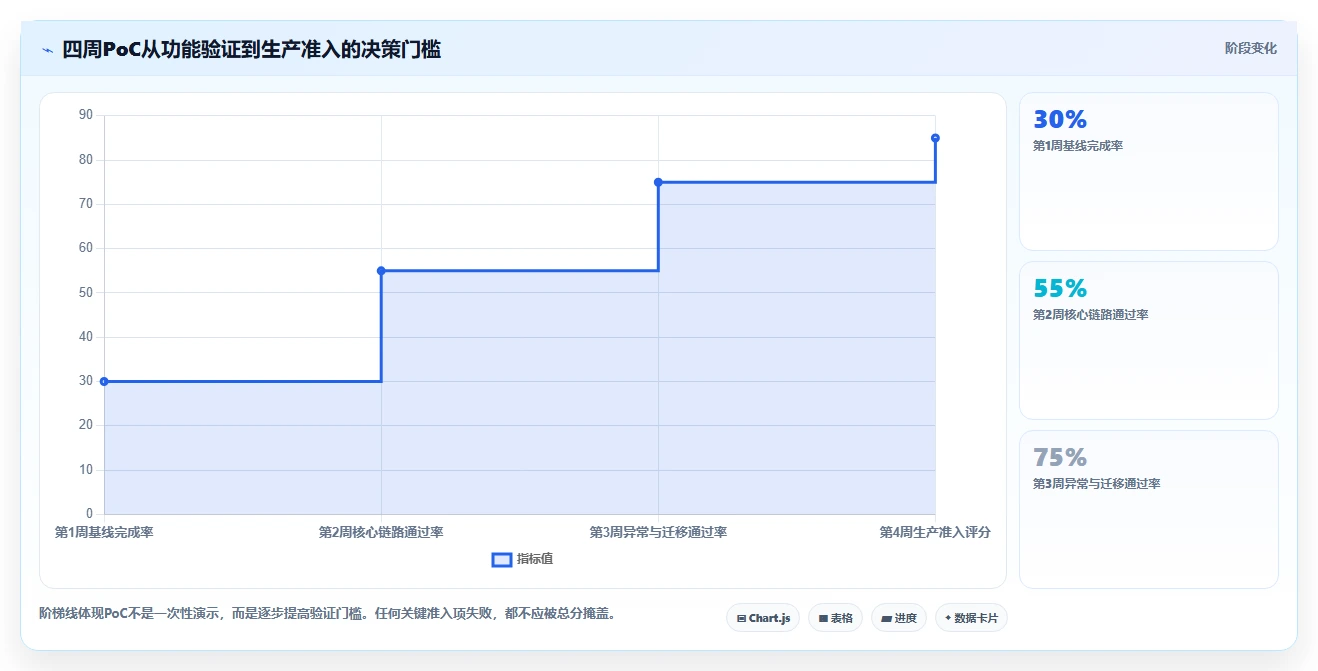1318x671 pixels.
Task: Select the 进度 tag chip
Action: tap(899, 618)
